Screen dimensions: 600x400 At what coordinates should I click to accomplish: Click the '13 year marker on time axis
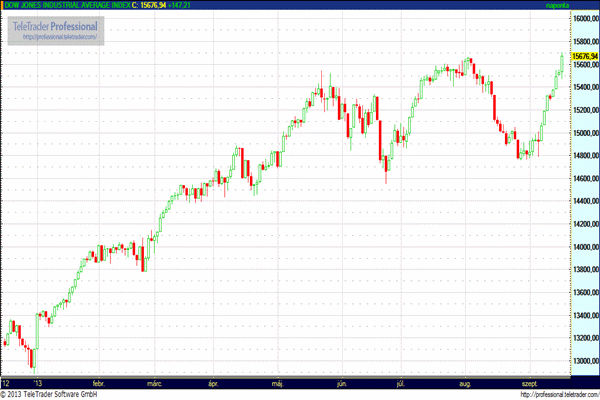(x=38, y=382)
